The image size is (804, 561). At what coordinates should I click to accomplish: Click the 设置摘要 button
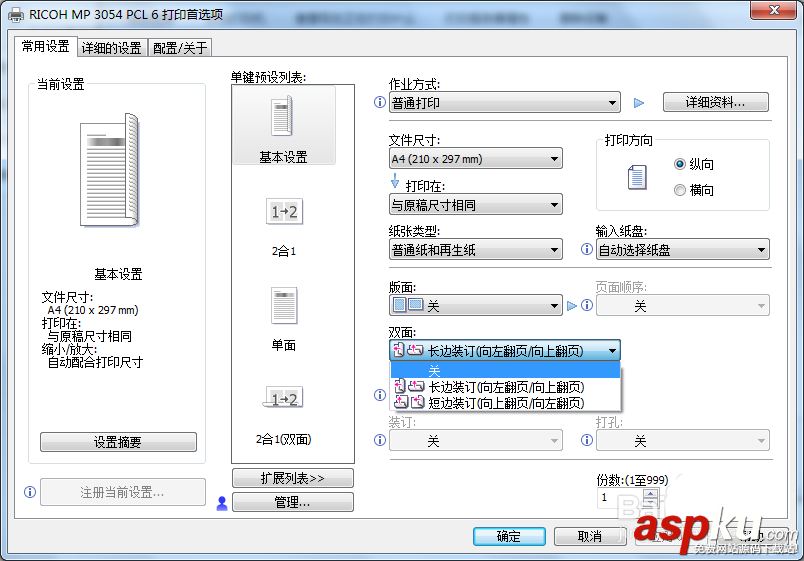[118, 442]
